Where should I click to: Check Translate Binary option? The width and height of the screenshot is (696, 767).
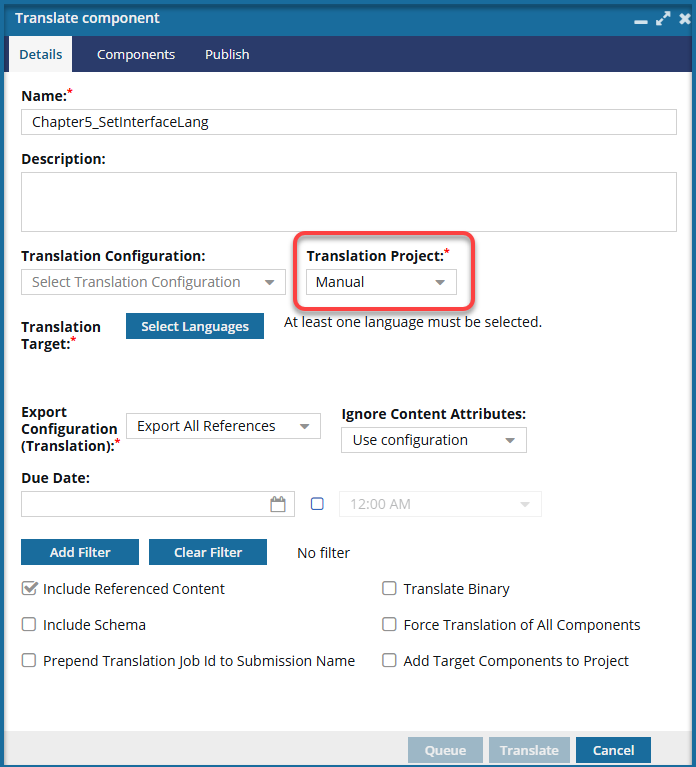click(390, 589)
